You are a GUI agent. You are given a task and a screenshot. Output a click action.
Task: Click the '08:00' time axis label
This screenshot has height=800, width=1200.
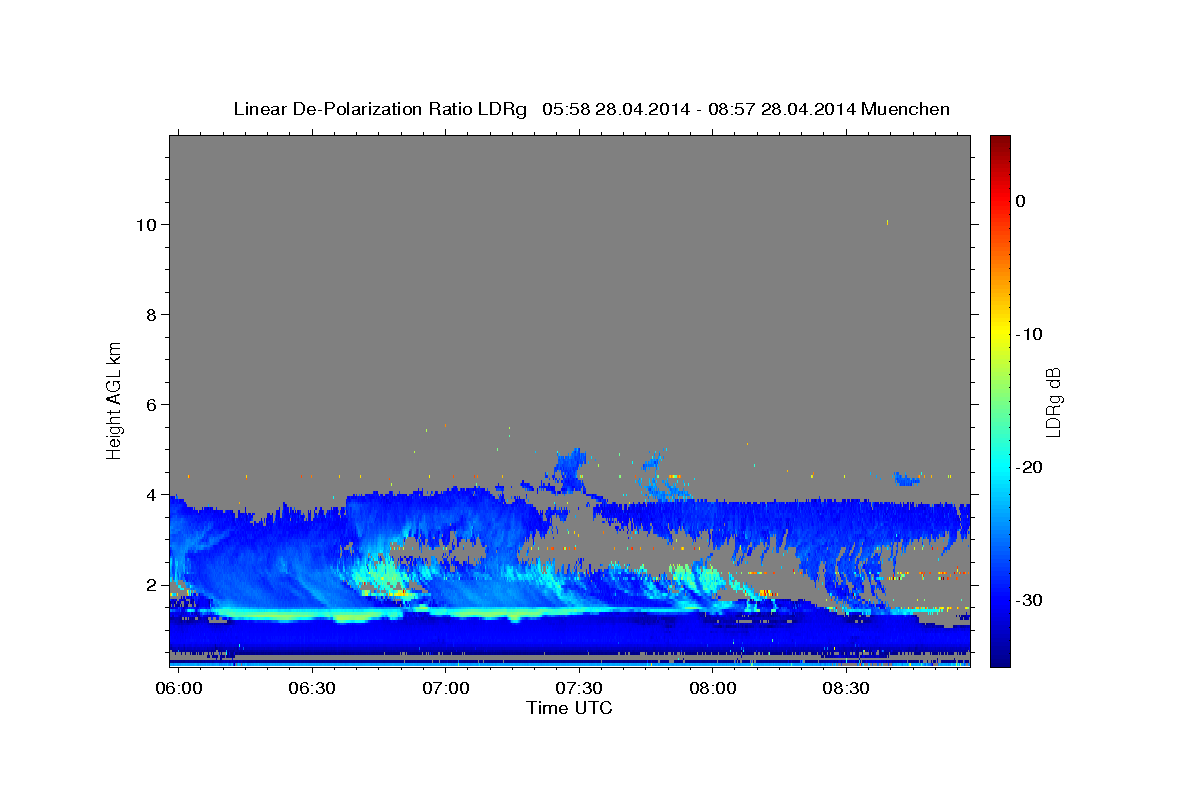712,688
